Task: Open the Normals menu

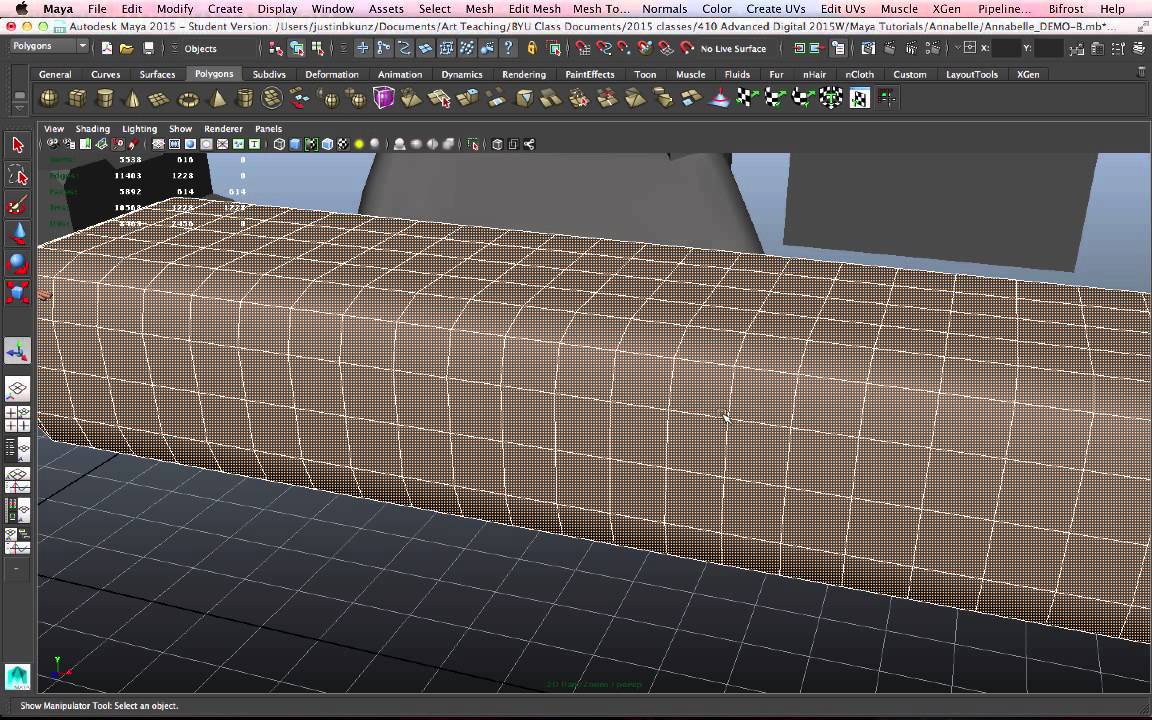Action: (x=664, y=9)
